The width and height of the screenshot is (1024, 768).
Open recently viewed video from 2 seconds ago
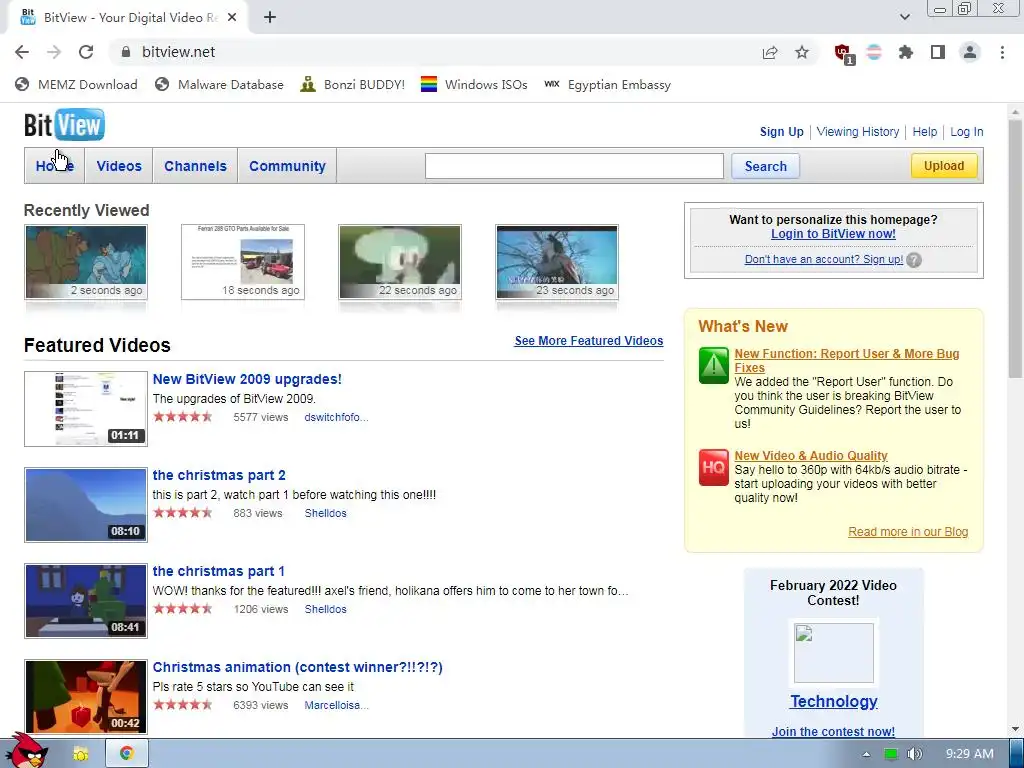coord(86,262)
